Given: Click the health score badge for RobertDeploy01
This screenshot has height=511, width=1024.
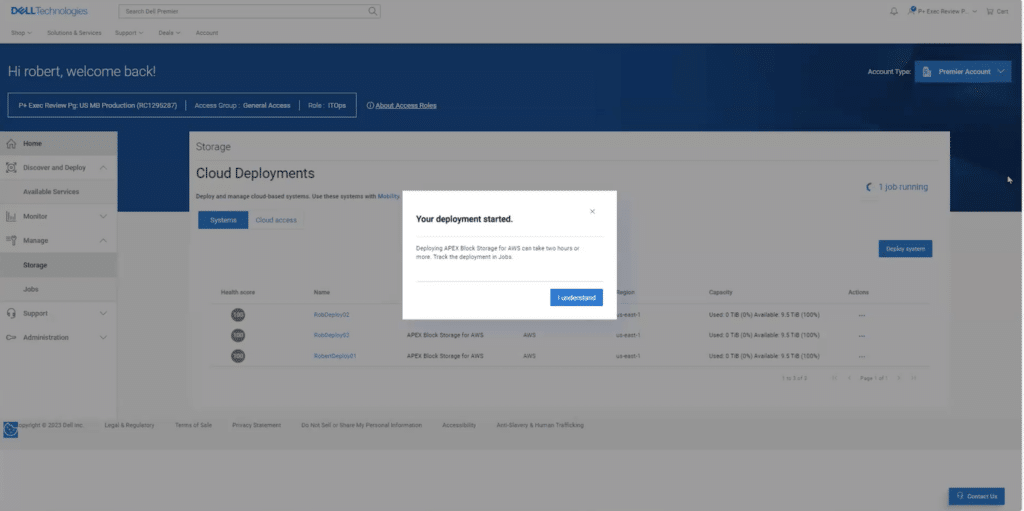Looking at the screenshot, I should pyautogui.click(x=238, y=356).
